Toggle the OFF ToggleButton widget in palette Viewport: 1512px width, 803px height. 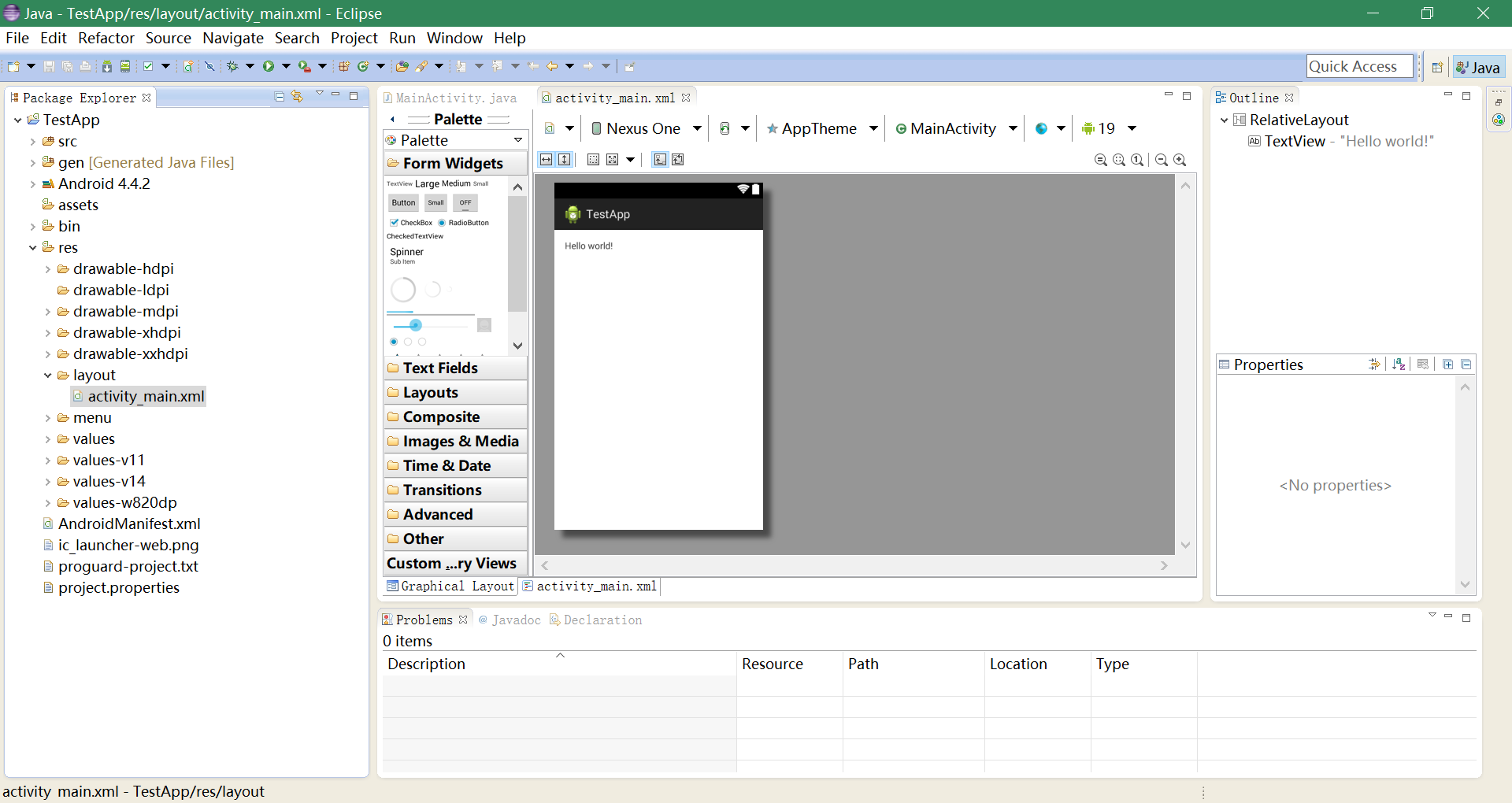[465, 203]
